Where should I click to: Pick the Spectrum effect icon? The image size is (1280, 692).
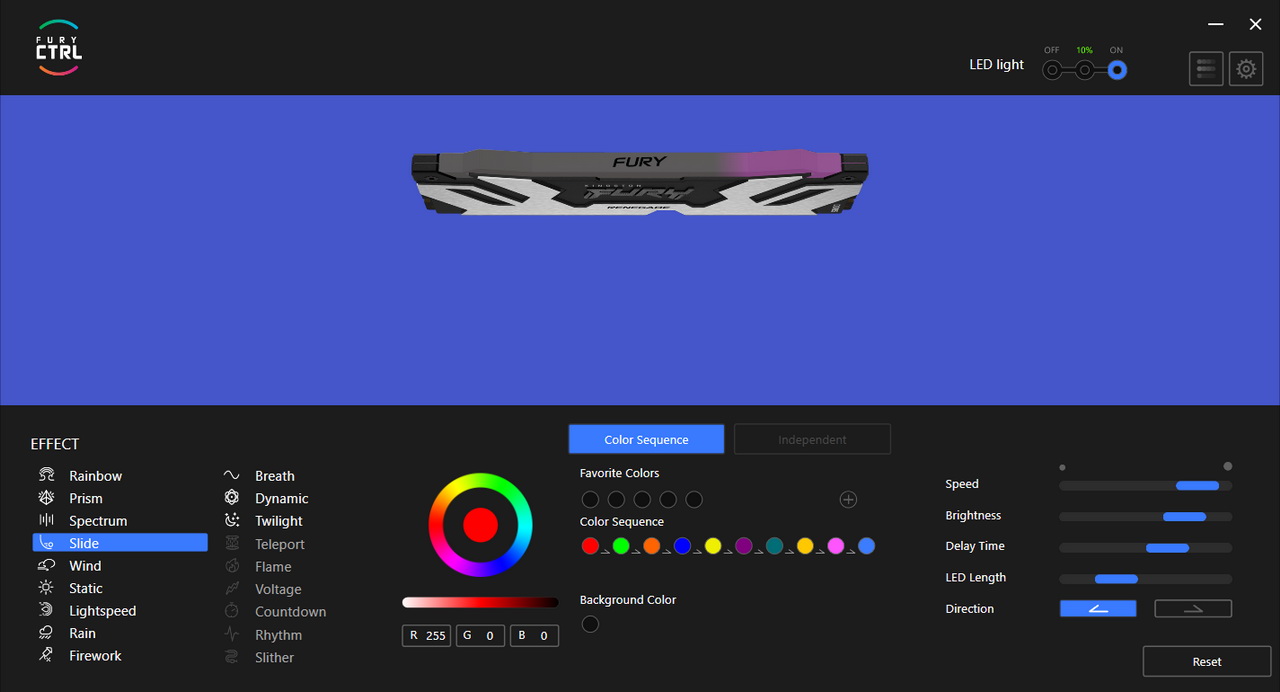tap(46, 520)
